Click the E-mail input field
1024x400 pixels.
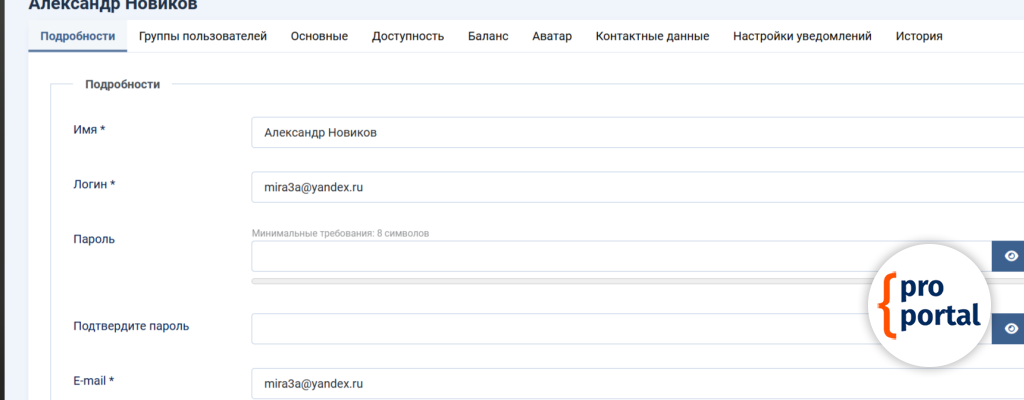click(x=600, y=383)
